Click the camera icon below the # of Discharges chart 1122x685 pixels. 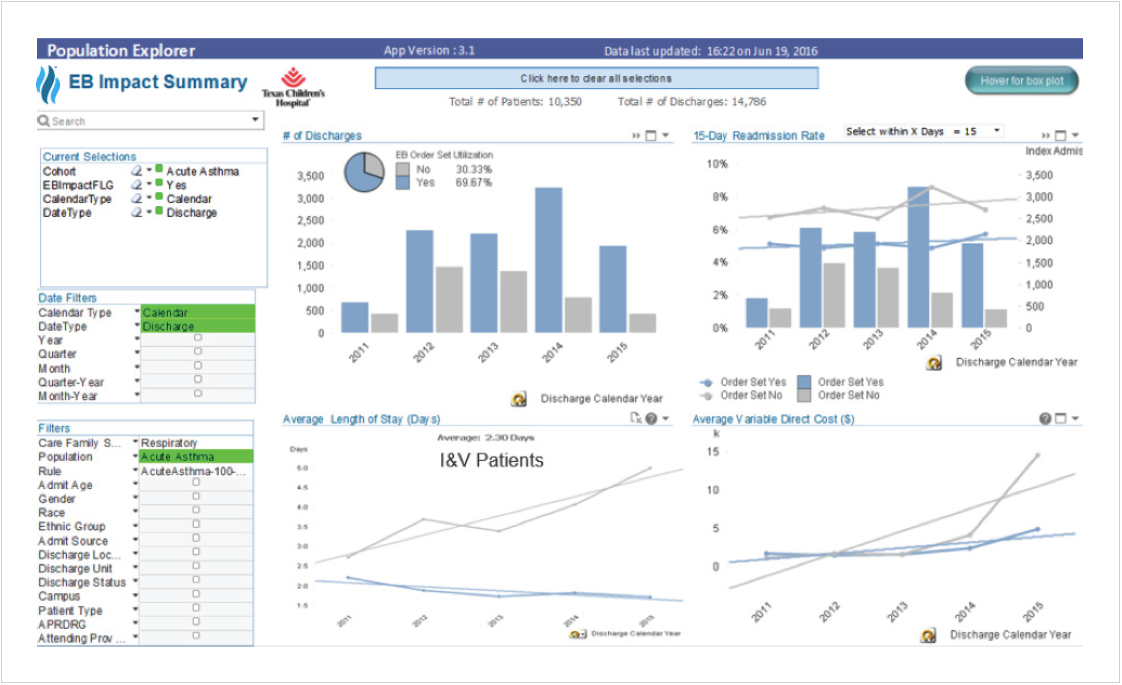tap(519, 399)
